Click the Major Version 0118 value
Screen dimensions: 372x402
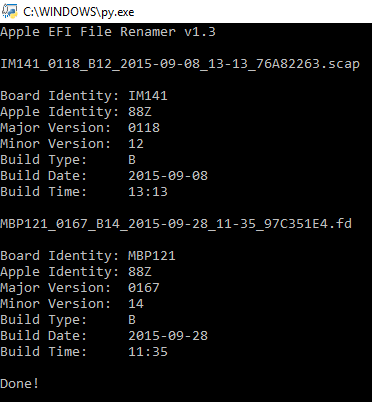pyautogui.click(x=144, y=128)
